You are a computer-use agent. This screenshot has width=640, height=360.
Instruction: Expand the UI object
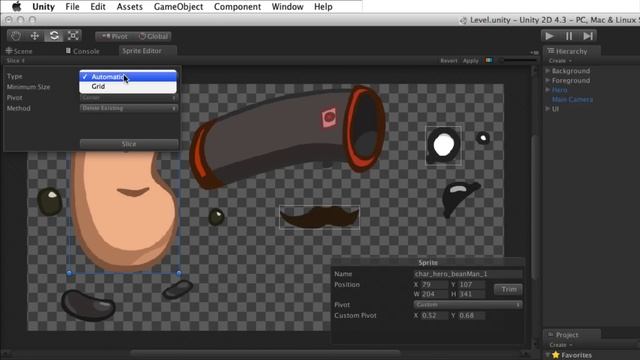548,109
